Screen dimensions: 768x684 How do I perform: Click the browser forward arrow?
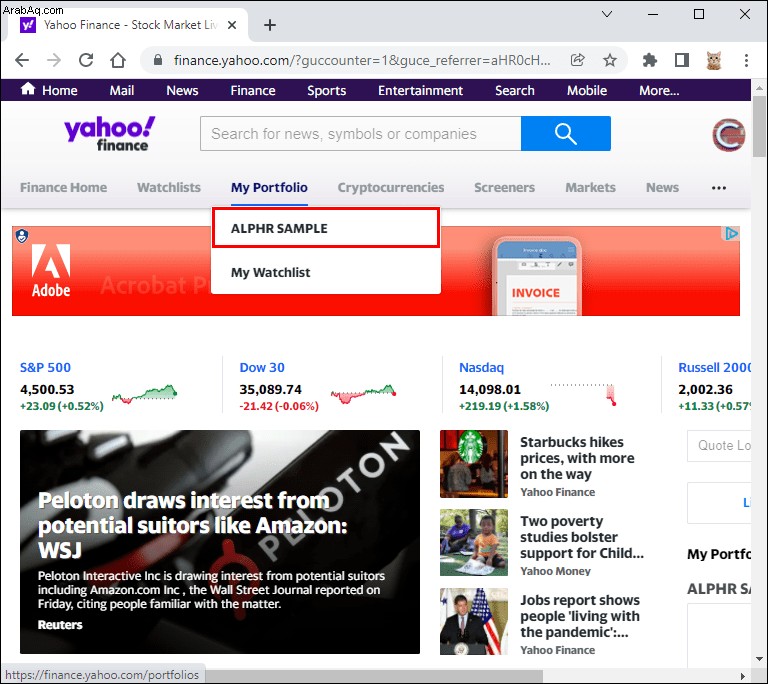pos(54,60)
